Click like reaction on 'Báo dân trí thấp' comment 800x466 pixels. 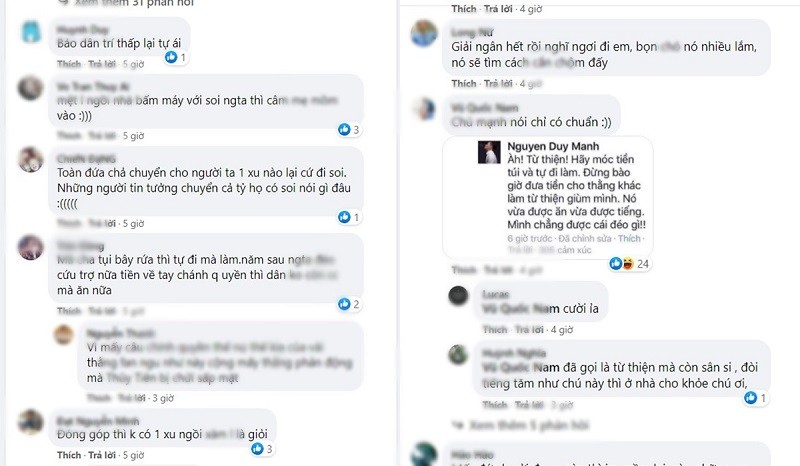click(x=176, y=57)
